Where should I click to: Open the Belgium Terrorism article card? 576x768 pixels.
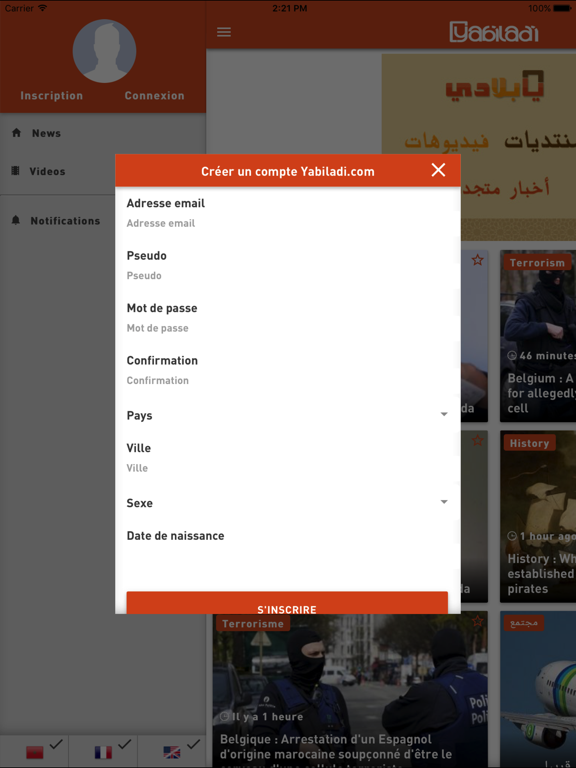pos(538,336)
